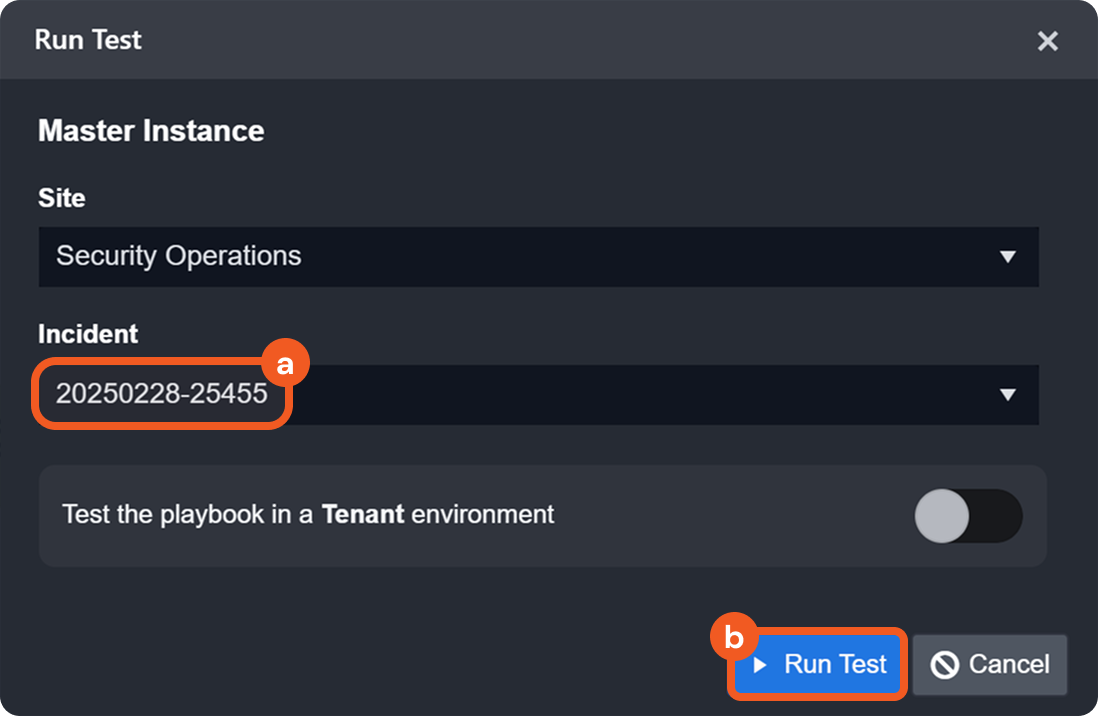
Task: Select the incident 20250228-25455 field
Action: [x=162, y=395]
